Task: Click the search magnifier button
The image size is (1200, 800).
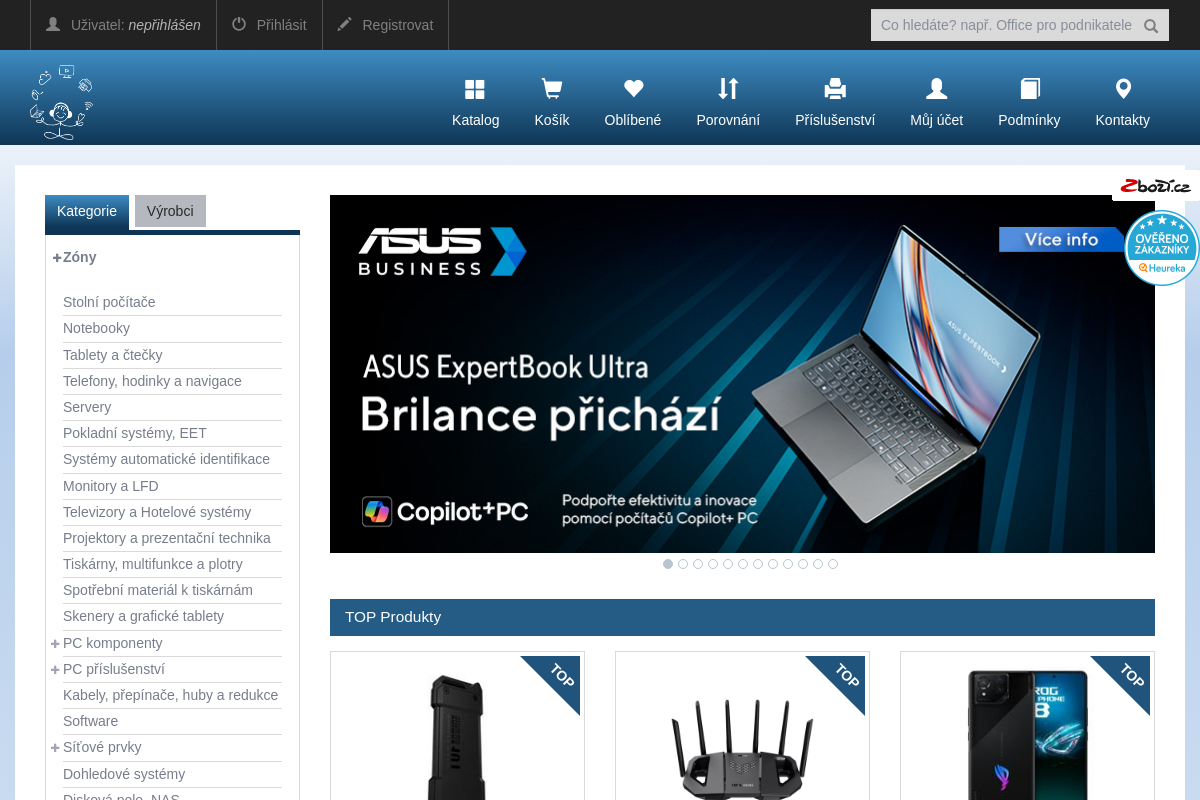Action: [x=1151, y=26]
